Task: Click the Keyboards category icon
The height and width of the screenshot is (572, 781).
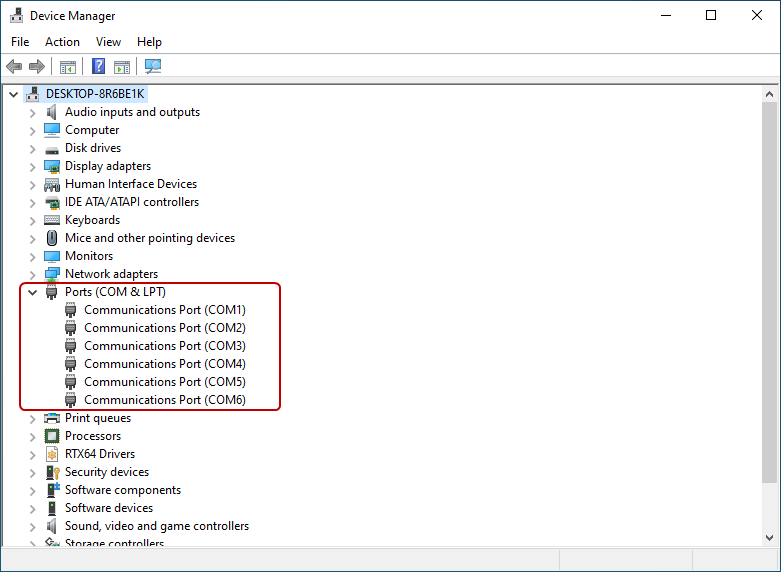Action: [52, 220]
